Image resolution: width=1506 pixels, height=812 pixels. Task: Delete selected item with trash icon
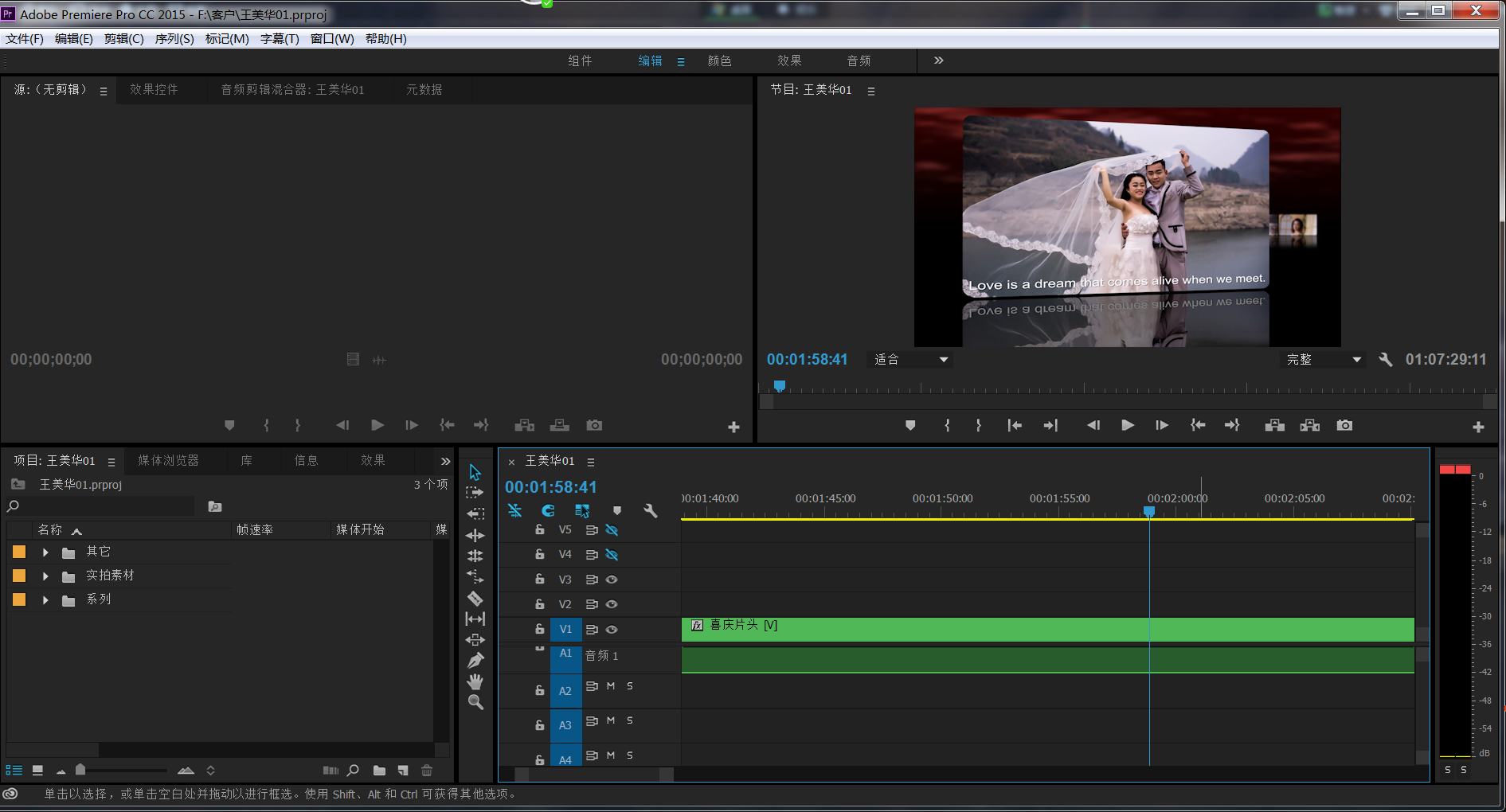click(427, 770)
